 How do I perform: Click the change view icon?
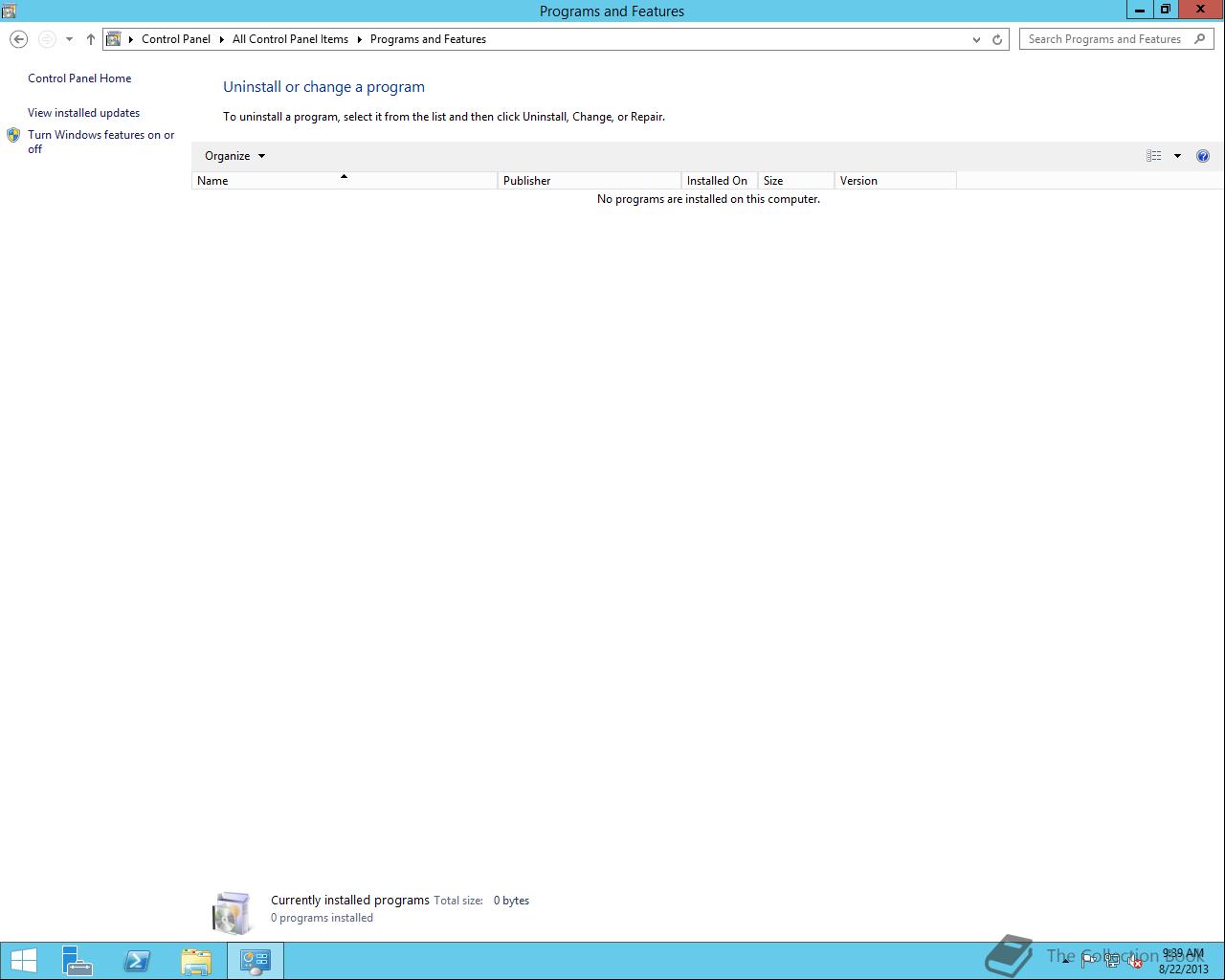[x=1154, y=156]
